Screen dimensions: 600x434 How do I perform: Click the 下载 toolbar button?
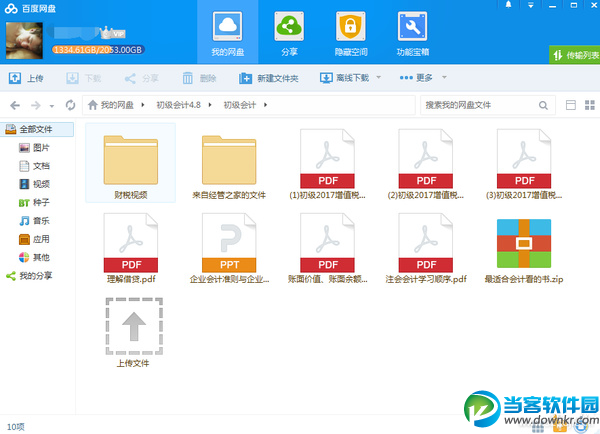coord(83,78)
